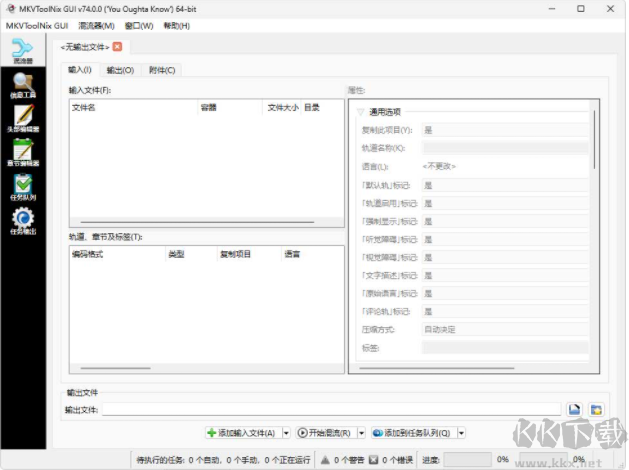Open the 混流器(M) menu

[96, 26]
